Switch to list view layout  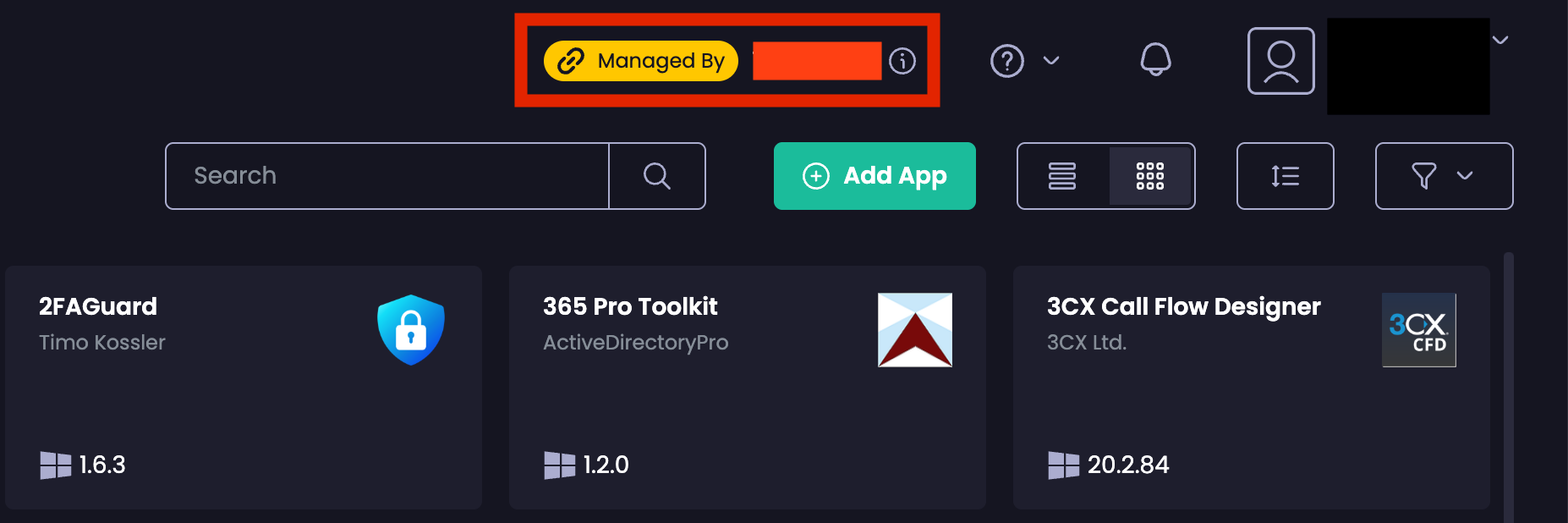coord(1062,176)
